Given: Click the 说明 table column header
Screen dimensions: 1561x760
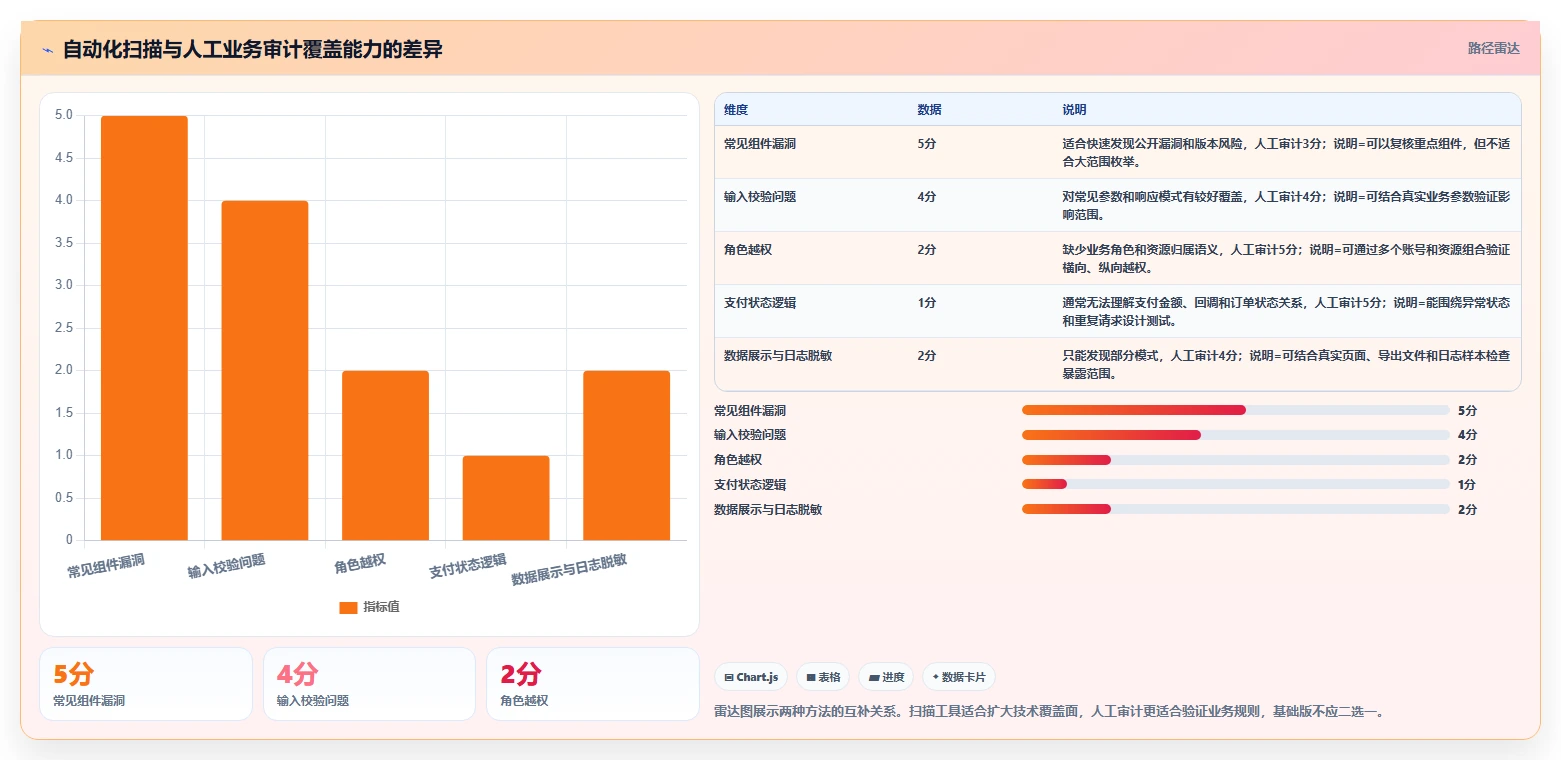Looking at the screenshot, I should 1074,110.
